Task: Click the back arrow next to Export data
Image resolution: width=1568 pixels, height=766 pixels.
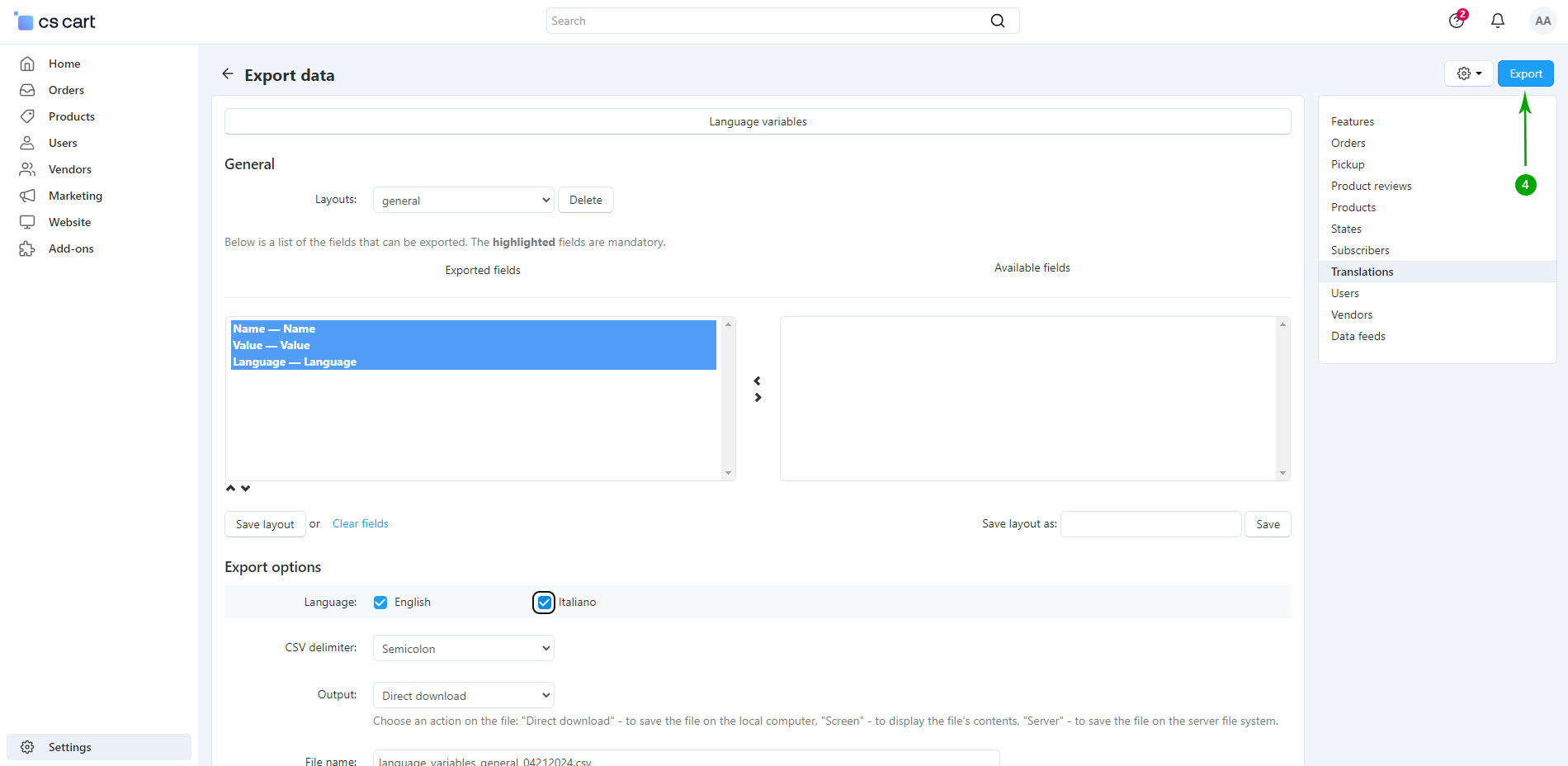Action: click(228, 74)
